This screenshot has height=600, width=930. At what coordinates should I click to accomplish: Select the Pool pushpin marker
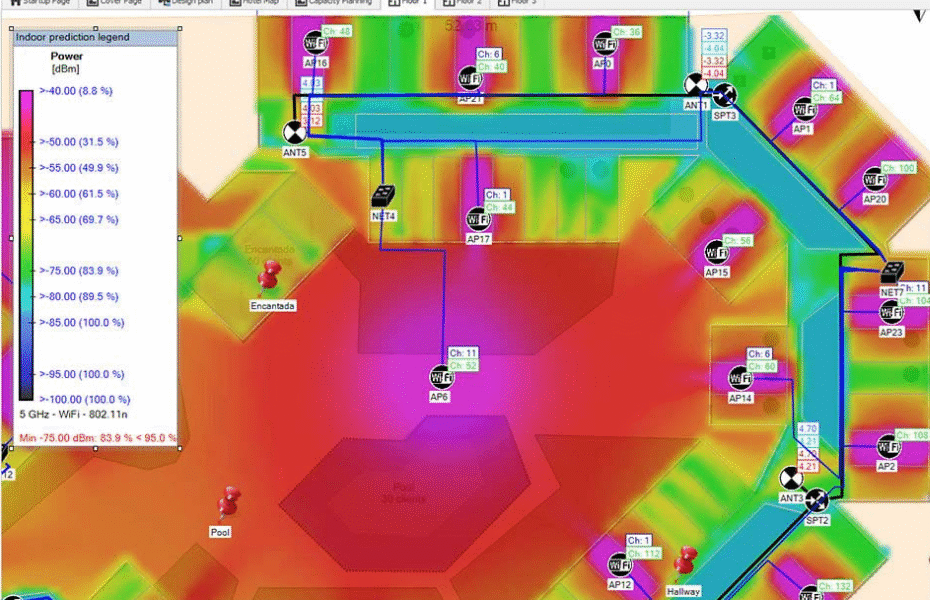tap(229, 503)
